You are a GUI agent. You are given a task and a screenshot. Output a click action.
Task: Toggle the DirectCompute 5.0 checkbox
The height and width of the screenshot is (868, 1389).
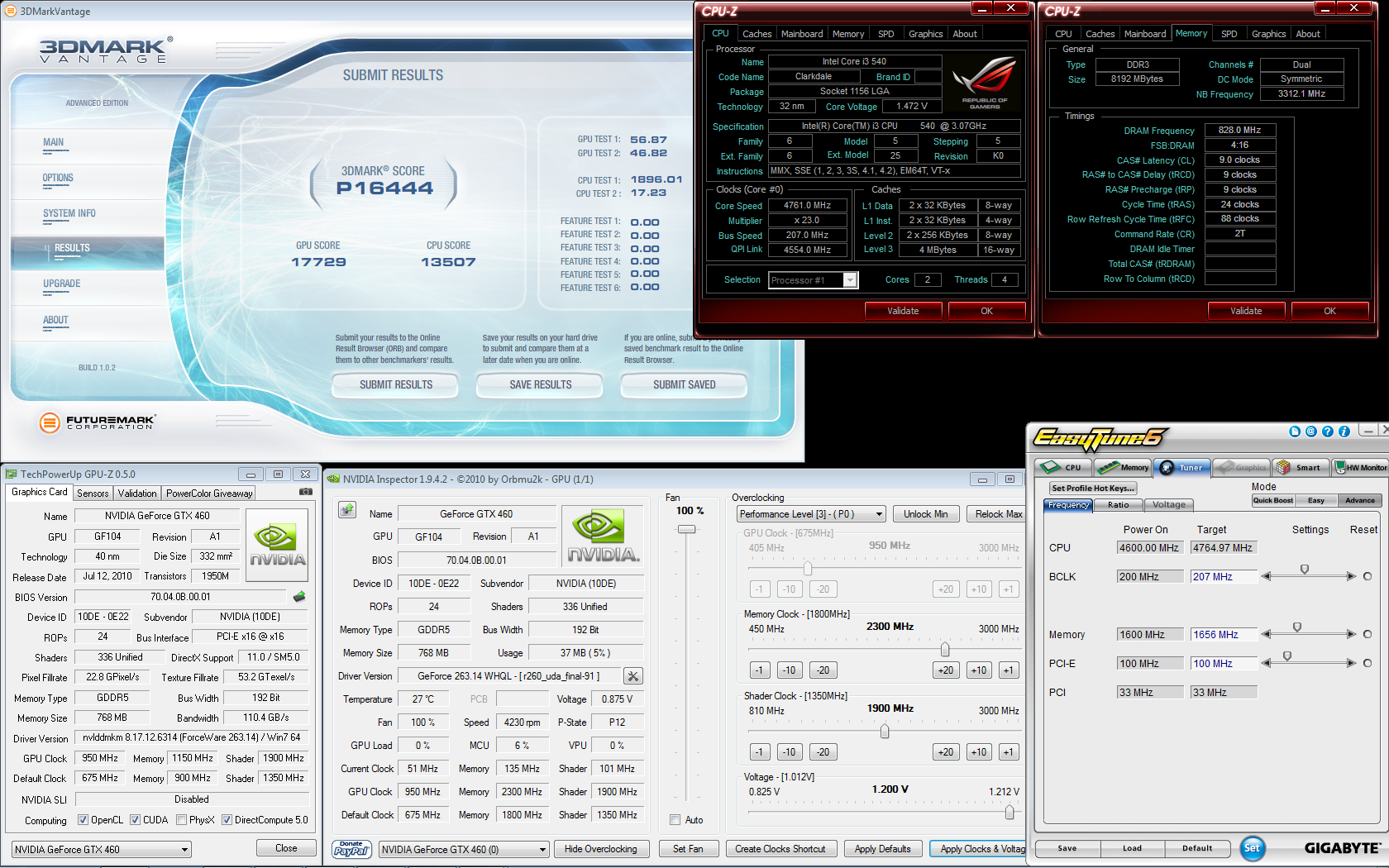tap(227, 820)
